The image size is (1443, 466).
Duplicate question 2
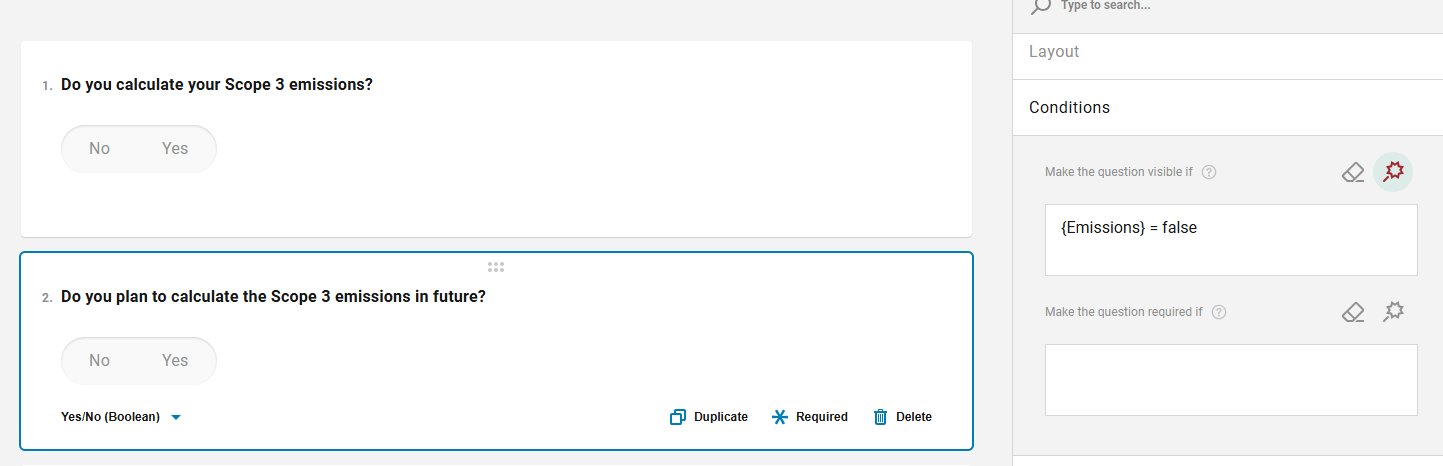point(709,417)
